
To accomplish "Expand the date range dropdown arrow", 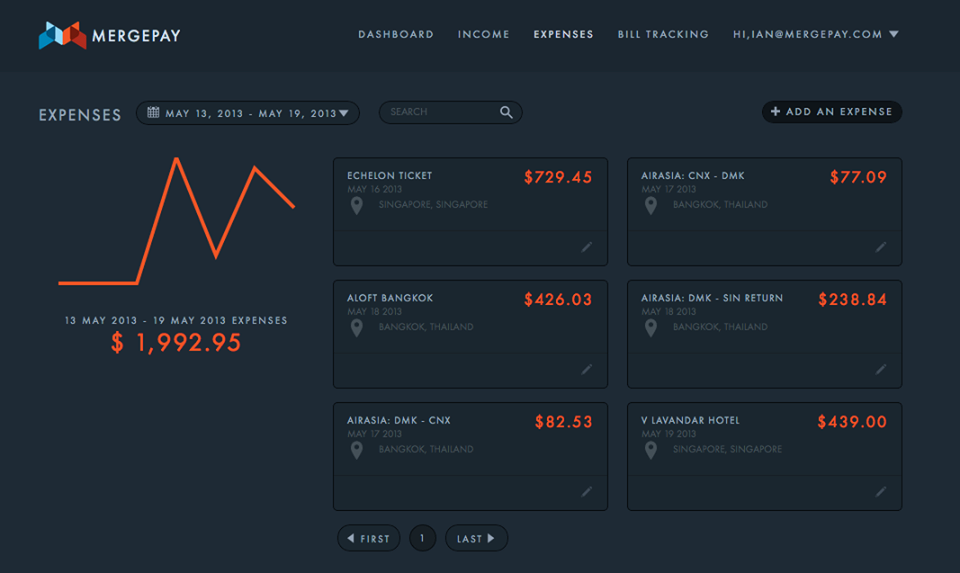I will (x=343, y=113).
